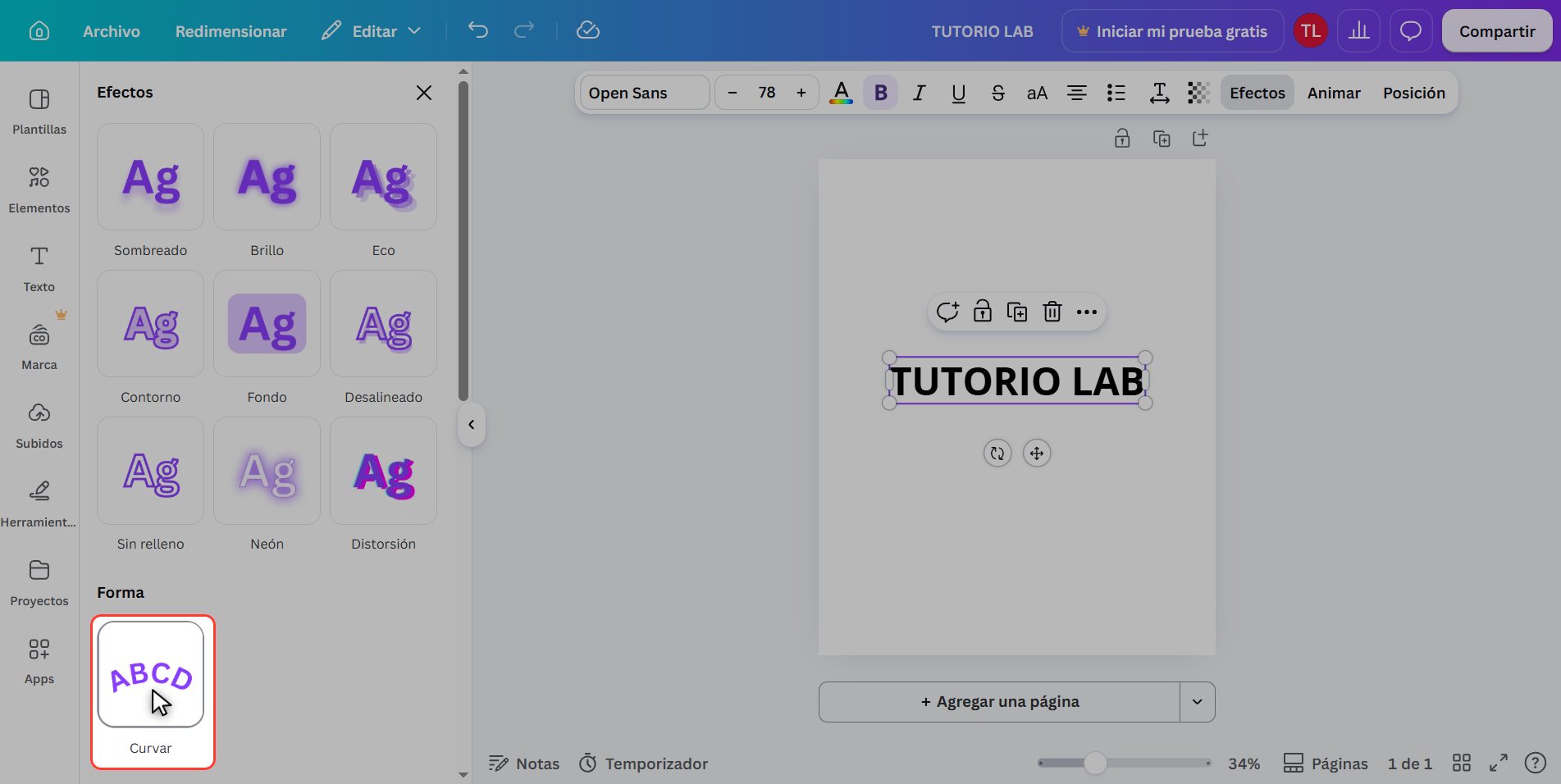Click the font size field showing 78
Screen dimensions: 1561x784
(x=767, y=93)
